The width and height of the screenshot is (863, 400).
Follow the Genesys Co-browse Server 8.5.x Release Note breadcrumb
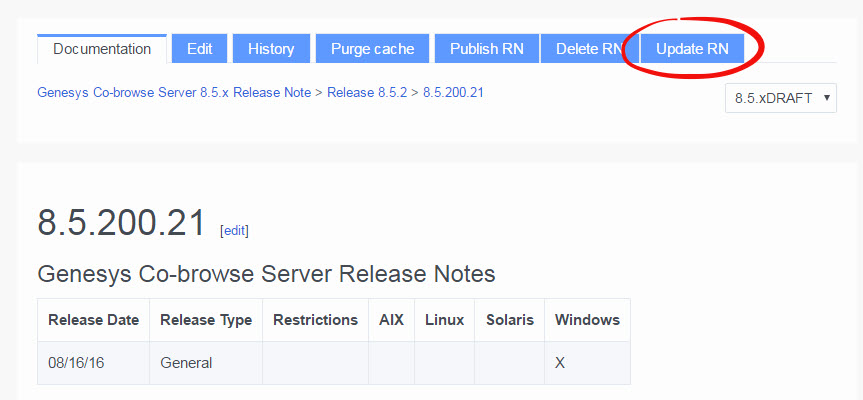[x=174, y=92]
